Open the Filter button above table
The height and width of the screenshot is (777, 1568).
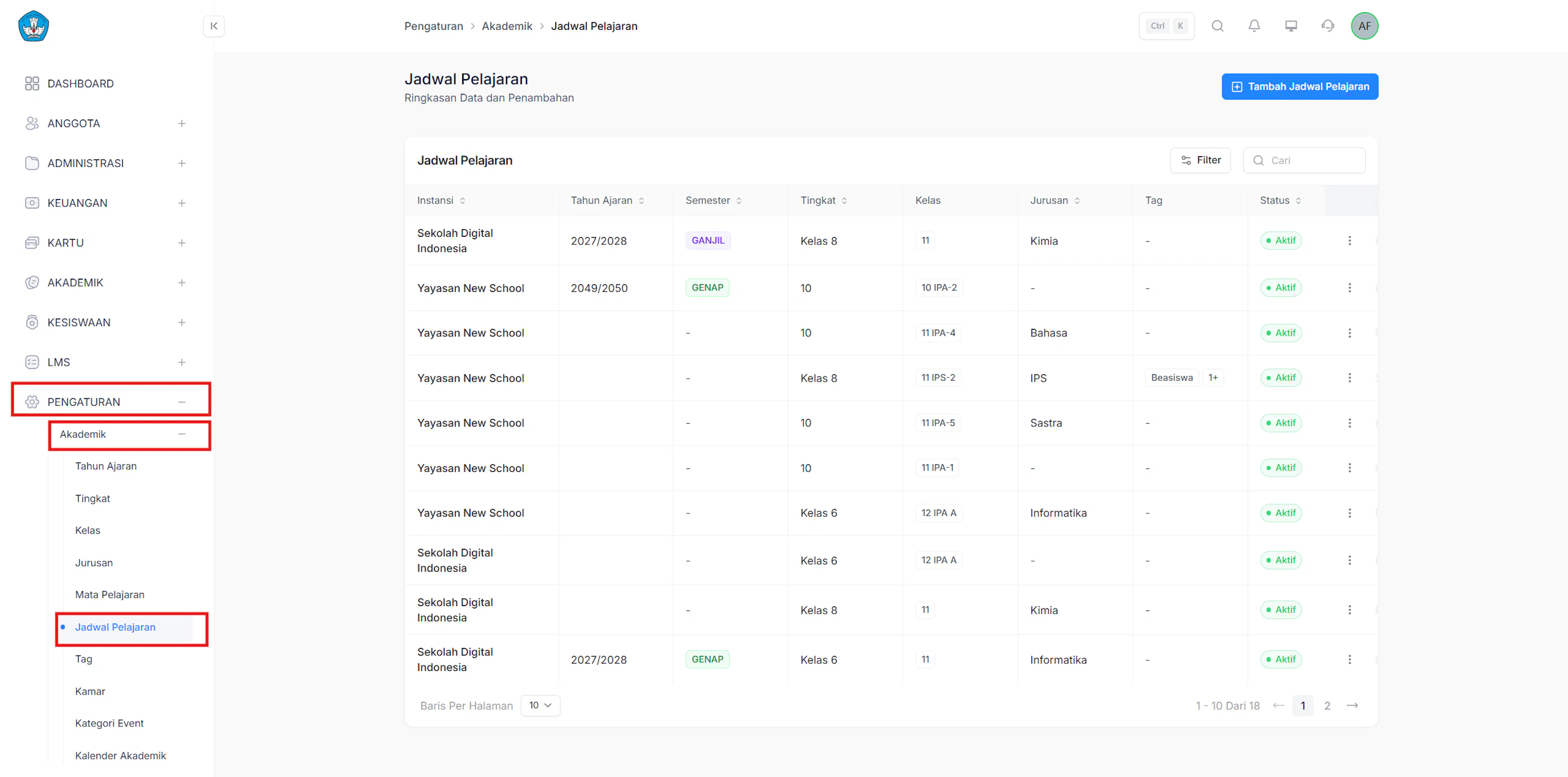(x=1200, y=160)
